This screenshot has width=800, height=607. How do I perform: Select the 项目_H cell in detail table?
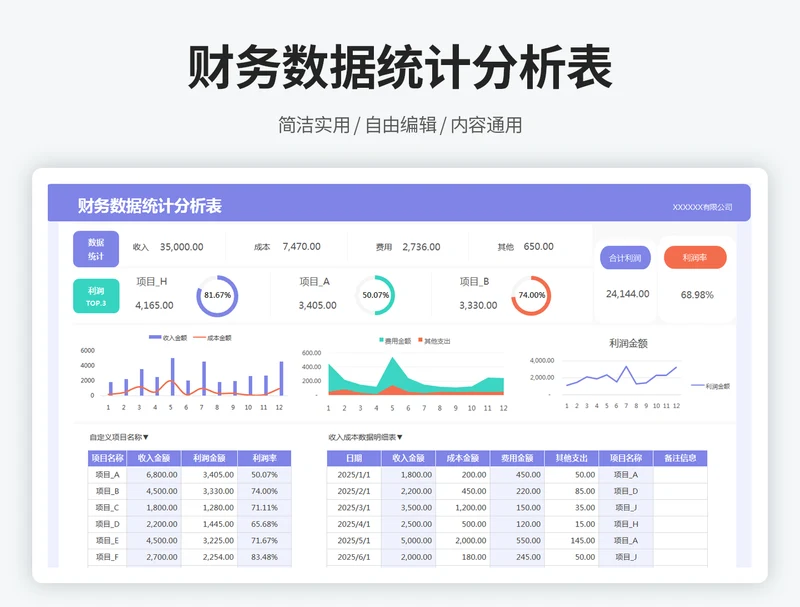pos(626,524)
